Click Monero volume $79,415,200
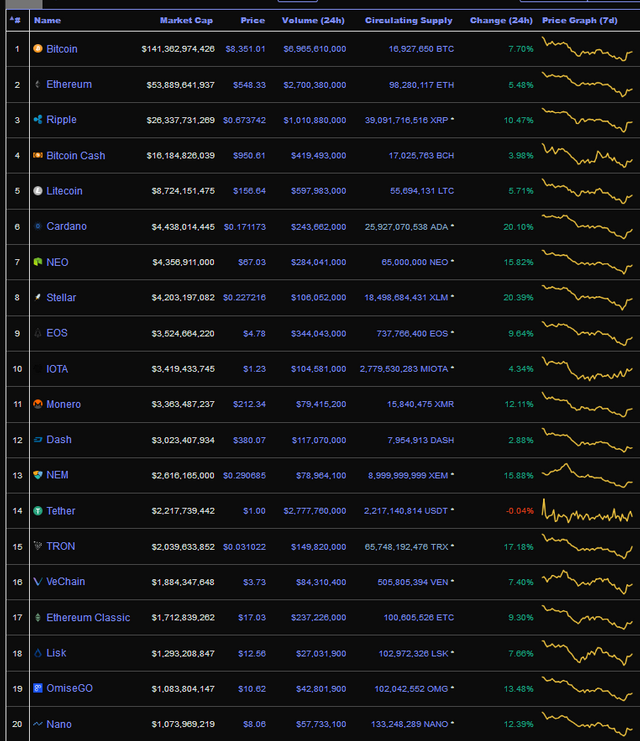640x741 pixels. click(x=321, y=404)
